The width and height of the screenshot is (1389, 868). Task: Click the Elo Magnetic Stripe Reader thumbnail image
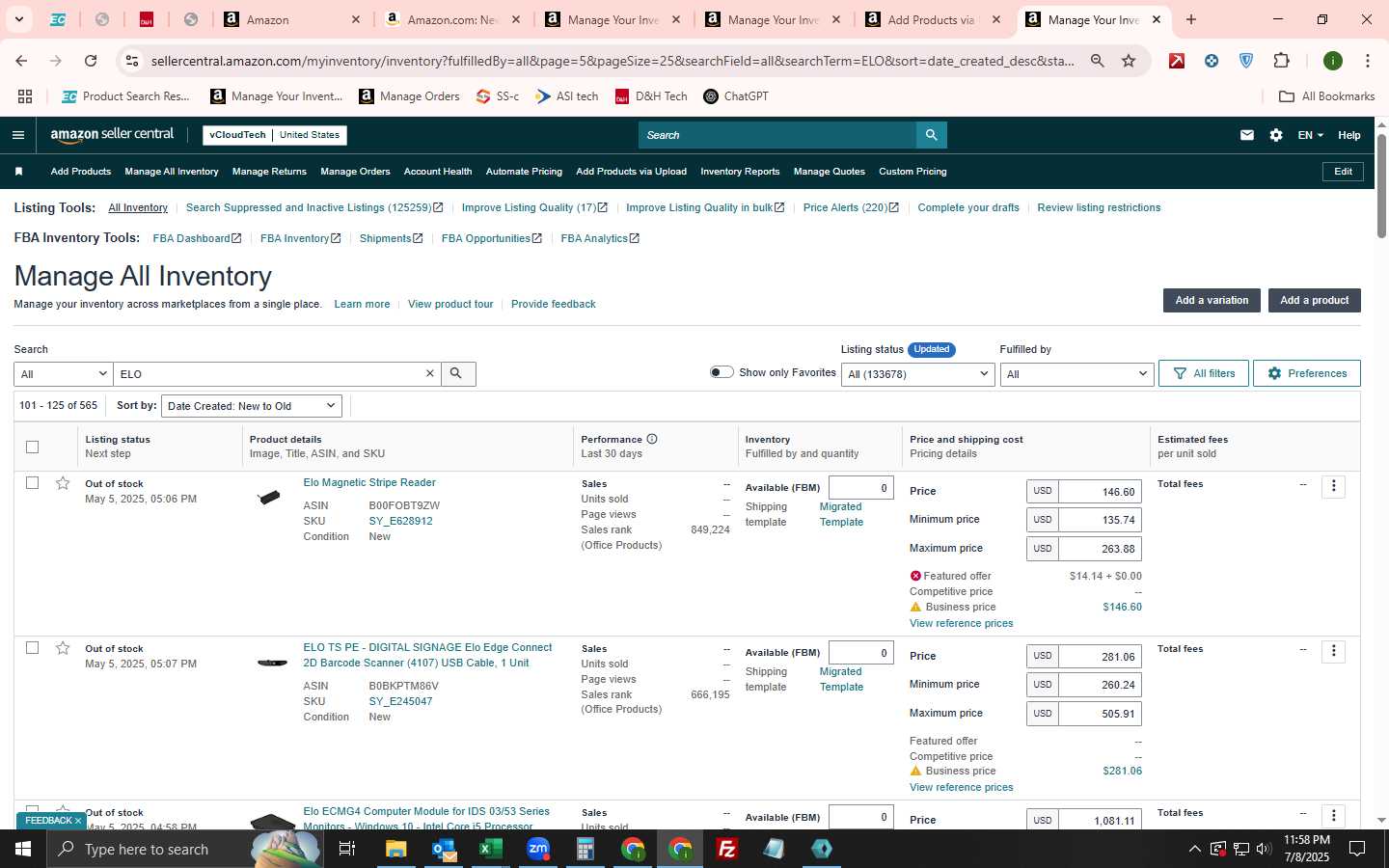[x=270, y=497]
